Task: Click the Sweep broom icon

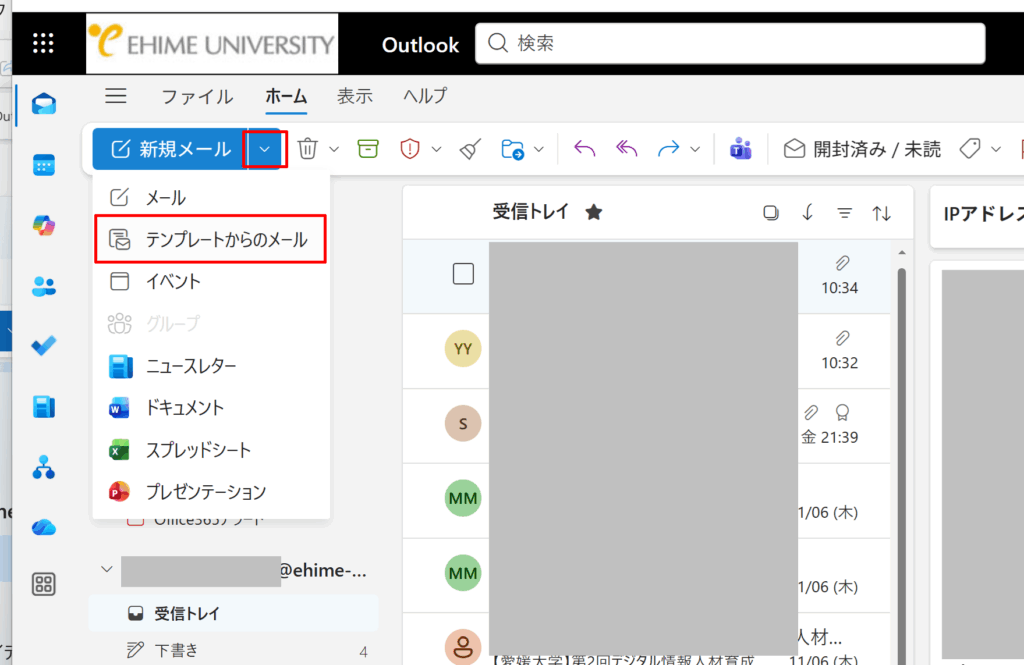Action: (x=470, y=149)
